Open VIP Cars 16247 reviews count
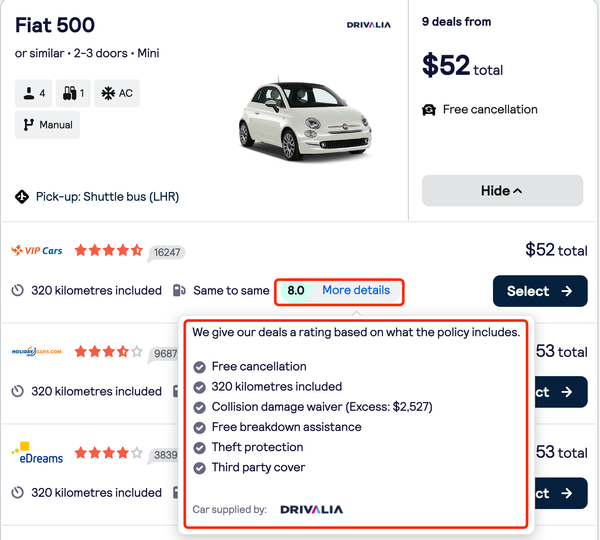This screenshot has height=540, width=600. [167, 253]
